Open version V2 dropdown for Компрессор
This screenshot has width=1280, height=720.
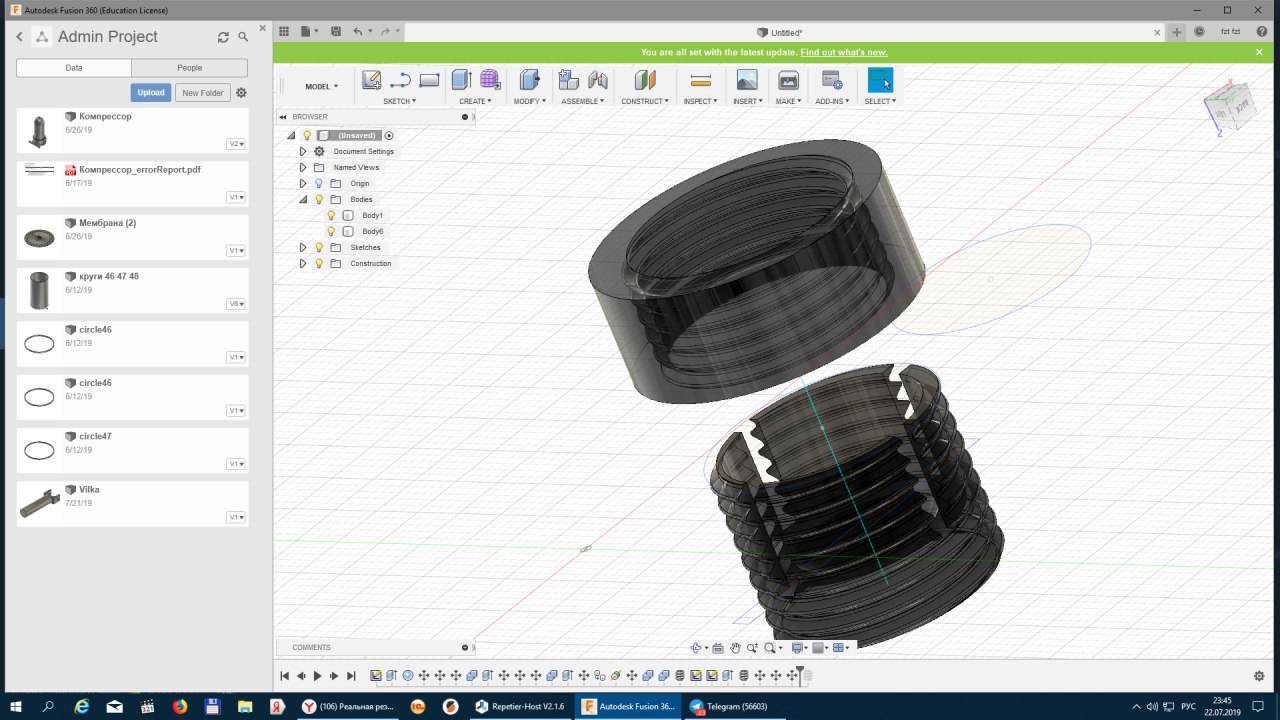(236, 144)
